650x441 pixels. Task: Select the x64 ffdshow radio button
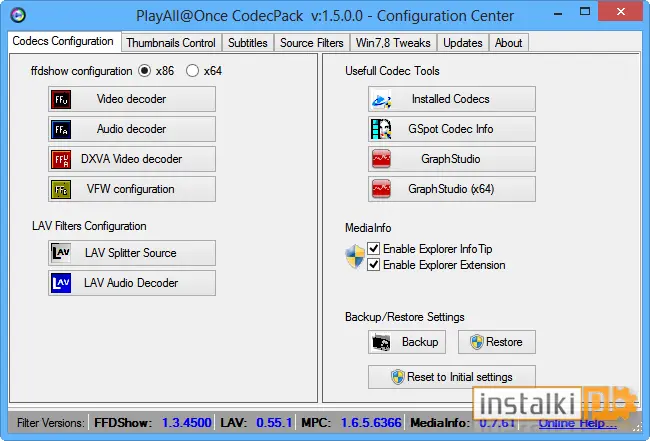click(x=192, y=71)
